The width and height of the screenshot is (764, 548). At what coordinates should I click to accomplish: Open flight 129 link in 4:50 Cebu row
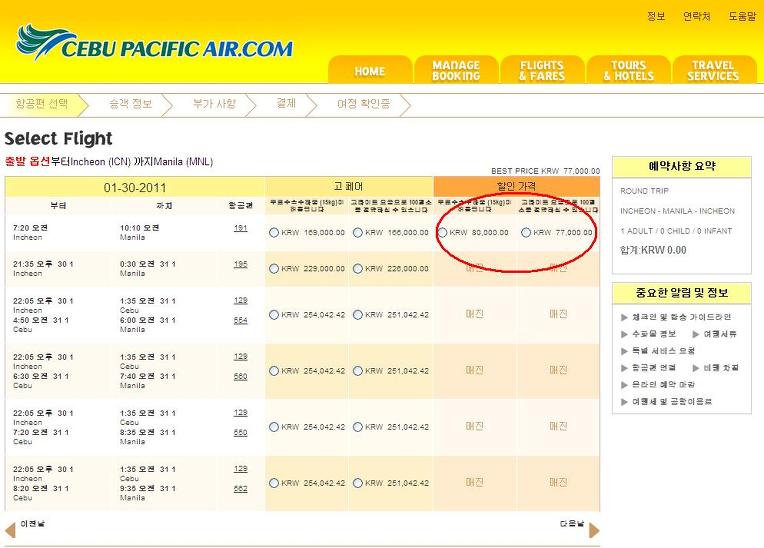click(x=241, y=301)
